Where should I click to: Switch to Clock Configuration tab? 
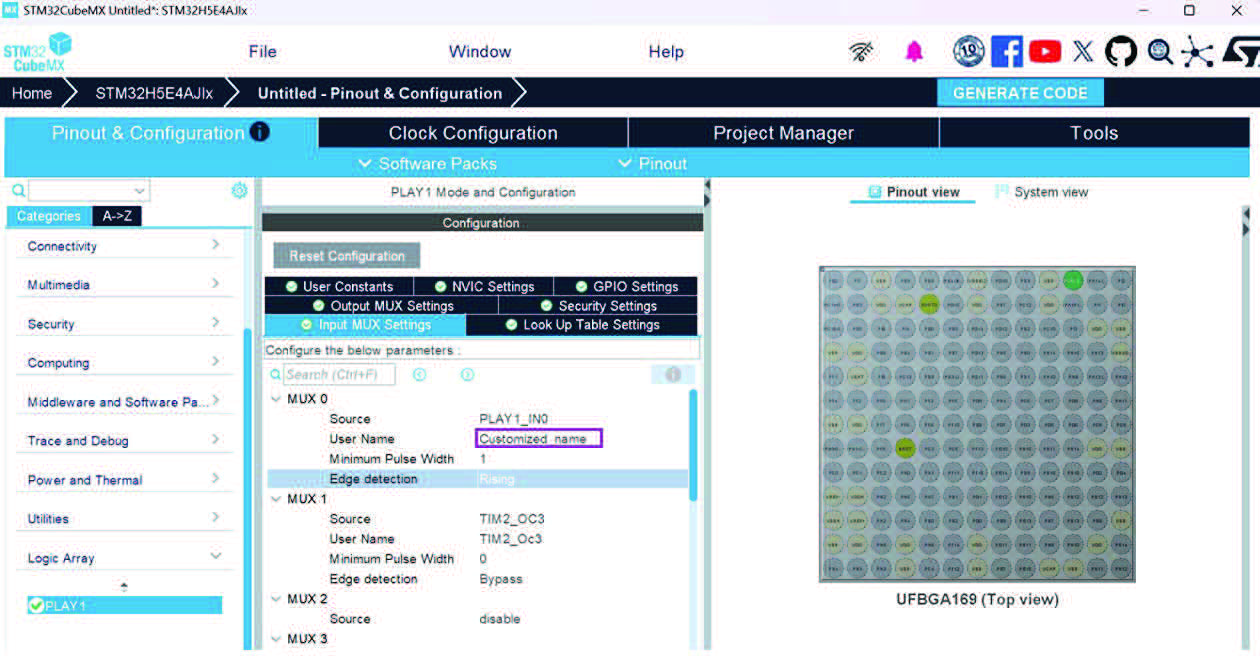(473, 133)
